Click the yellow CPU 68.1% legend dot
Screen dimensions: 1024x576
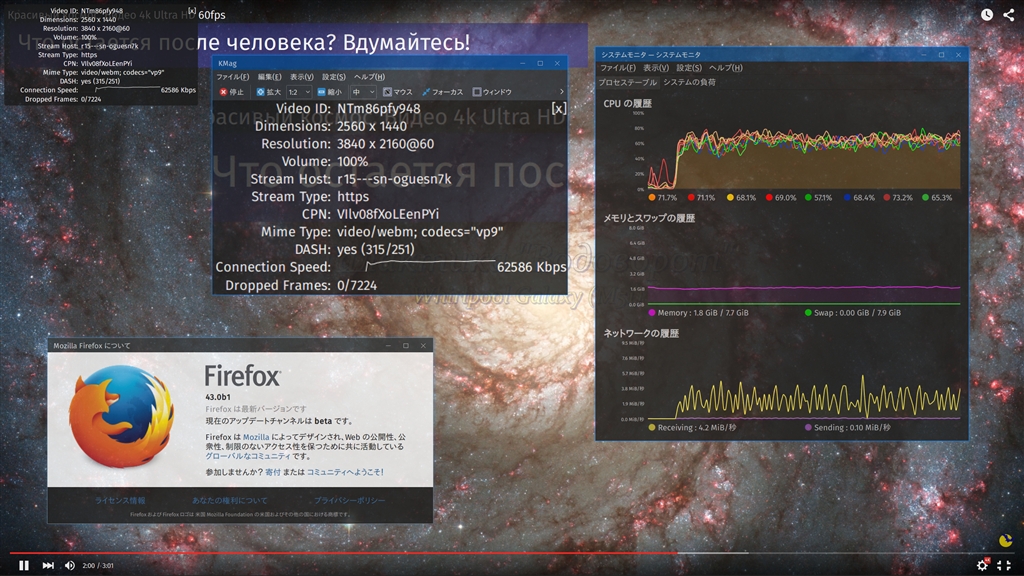point(730,197)
